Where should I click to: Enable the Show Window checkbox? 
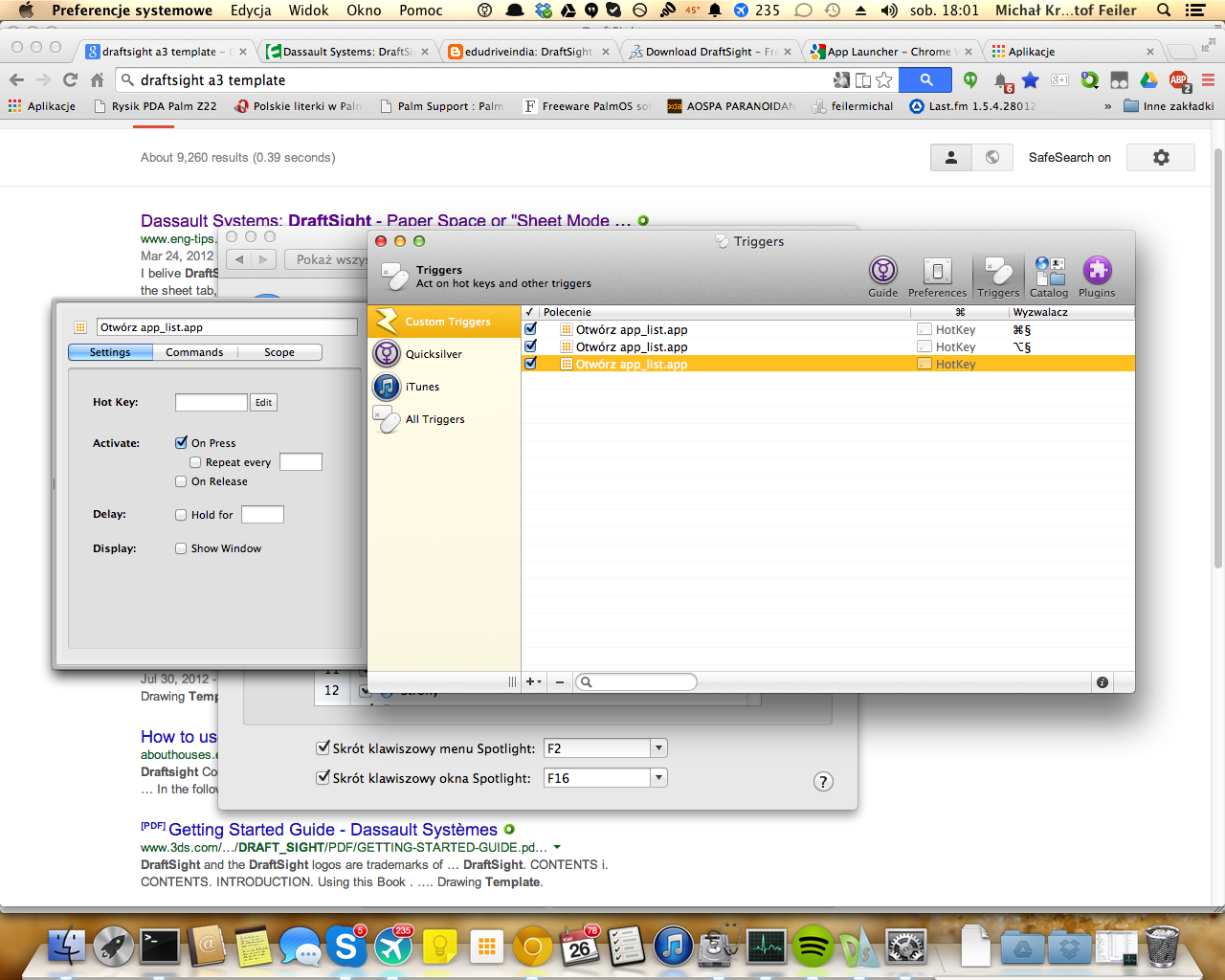click(181, 548)
